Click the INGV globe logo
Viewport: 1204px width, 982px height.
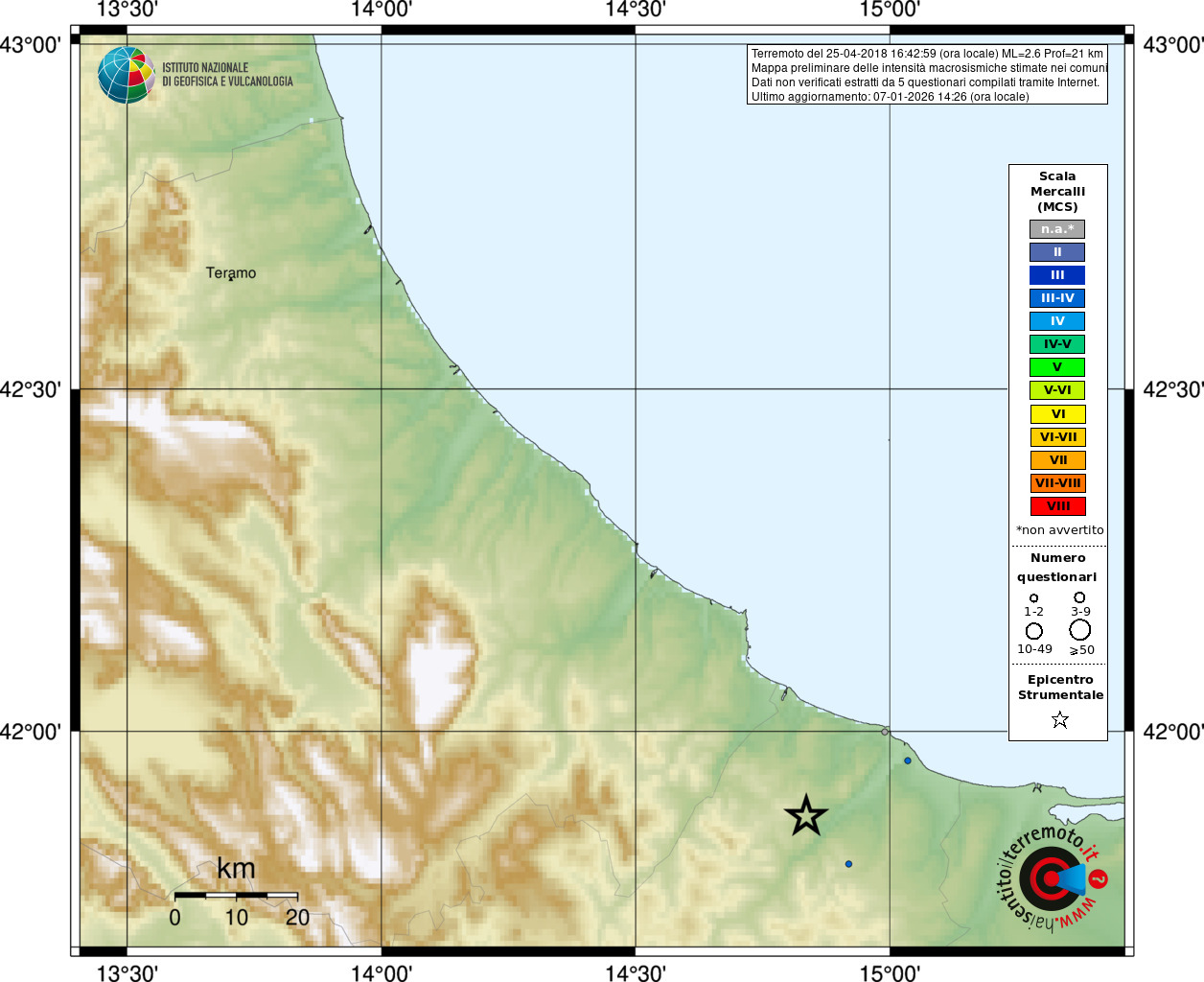[126, 75]
